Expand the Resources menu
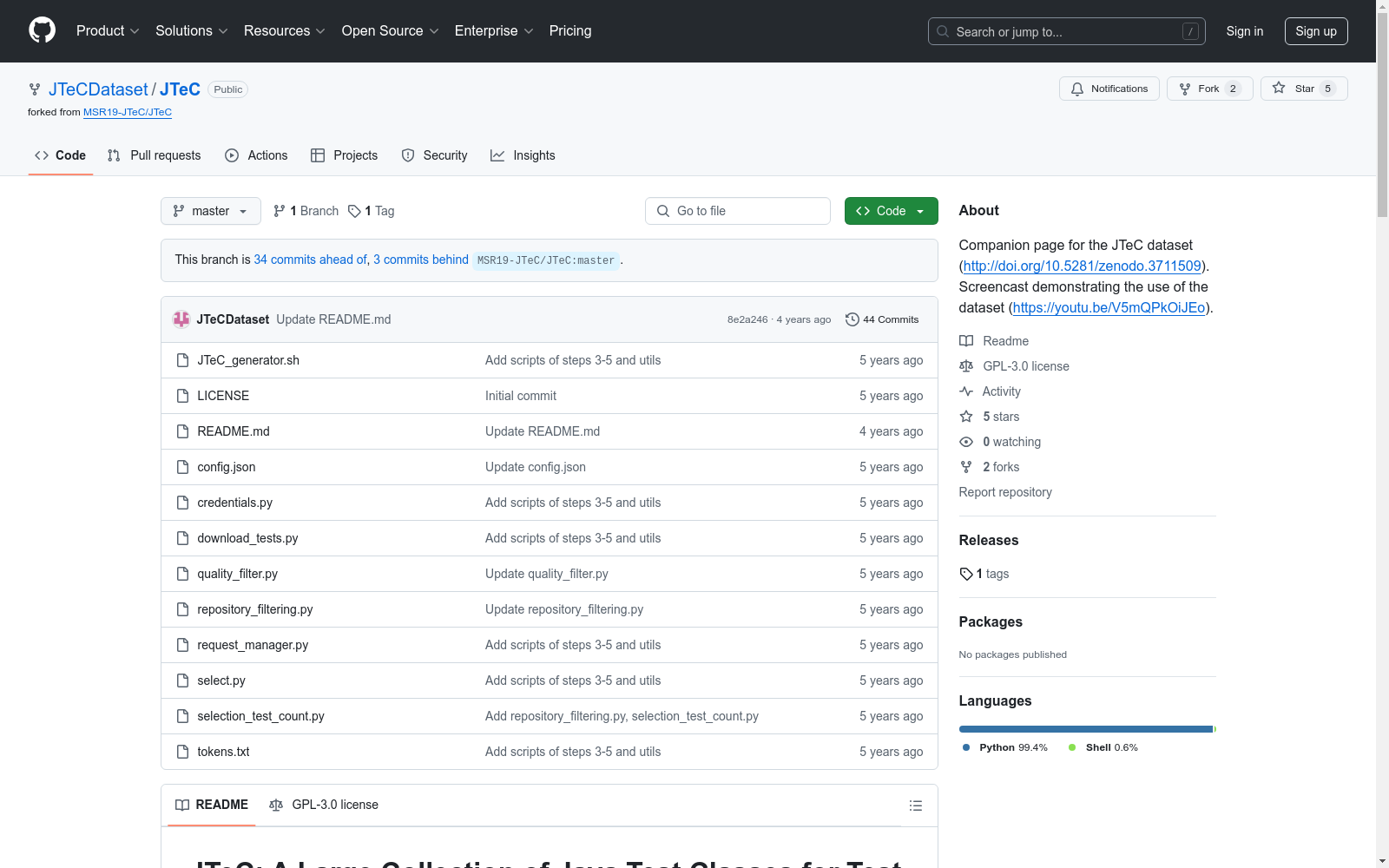The height and width of the screenshot is (868, 1389). (x=285, y=31)
